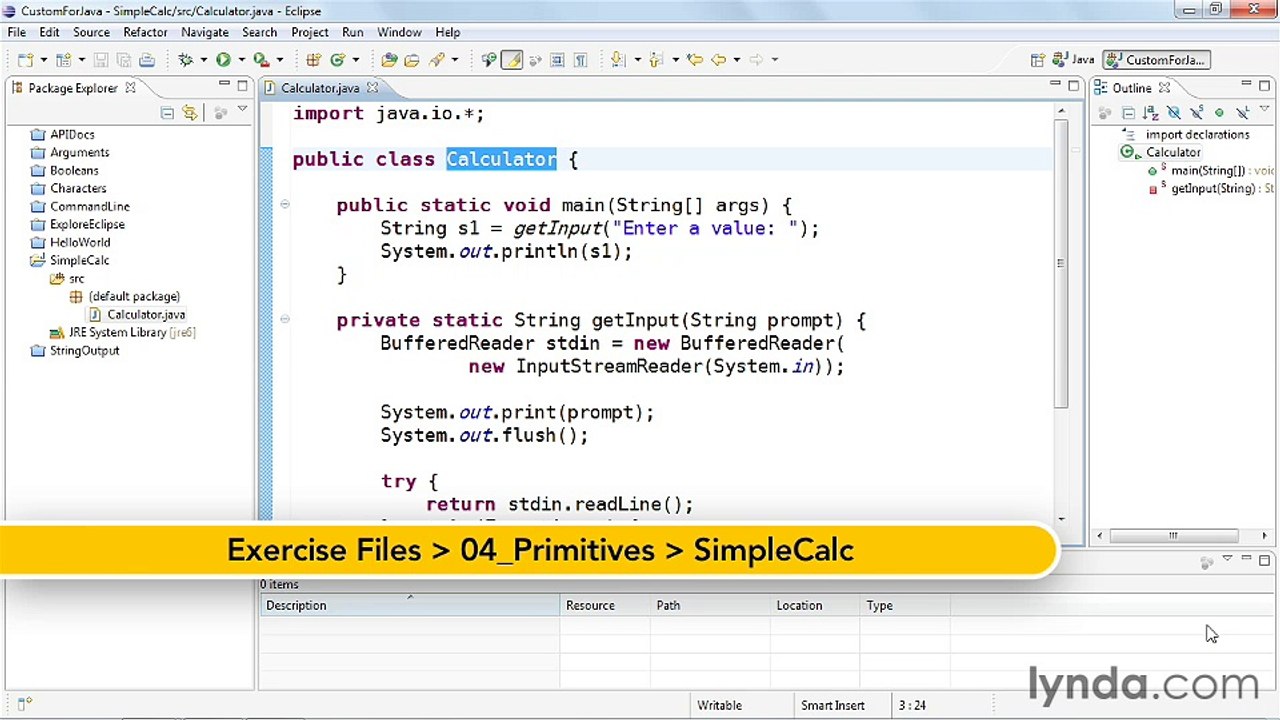Click the Print toolbar icon
This screenshot has height=720, width=1280.
(146, 60)
